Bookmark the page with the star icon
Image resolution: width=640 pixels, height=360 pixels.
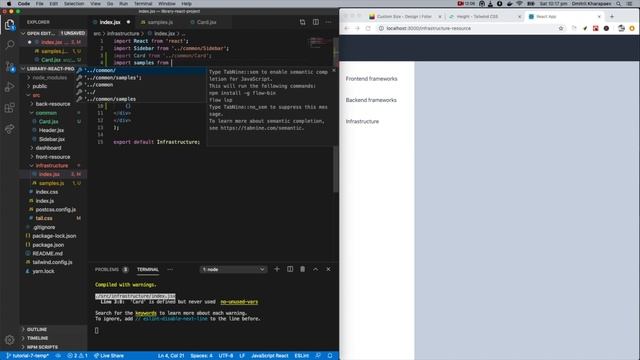coord(561,28)
